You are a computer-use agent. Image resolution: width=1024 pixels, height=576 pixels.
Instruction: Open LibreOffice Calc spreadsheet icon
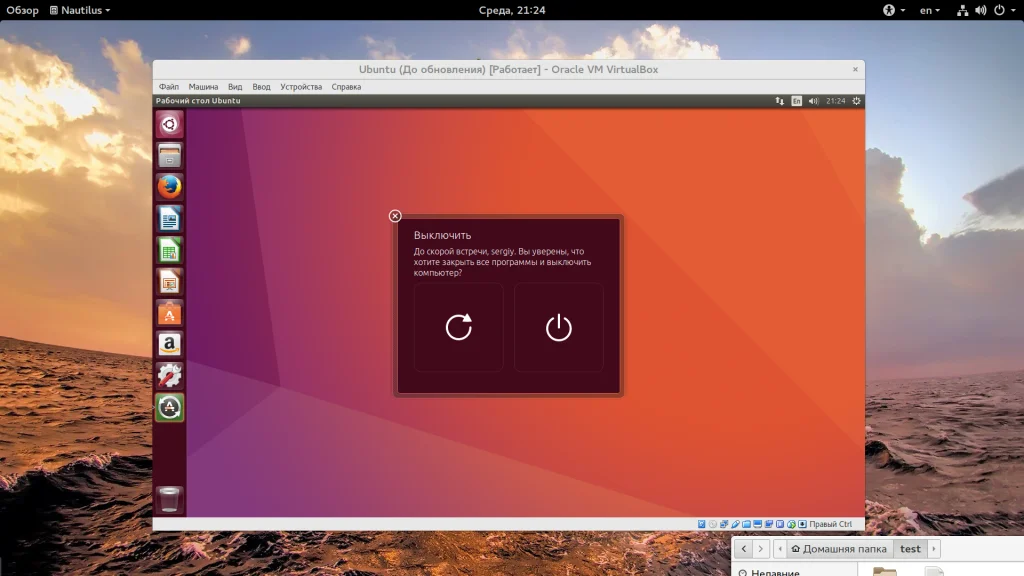170,250
